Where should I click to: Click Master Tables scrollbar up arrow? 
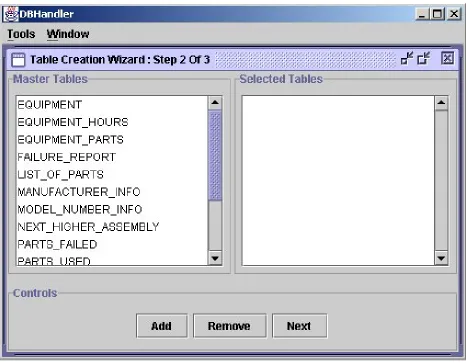215,103
